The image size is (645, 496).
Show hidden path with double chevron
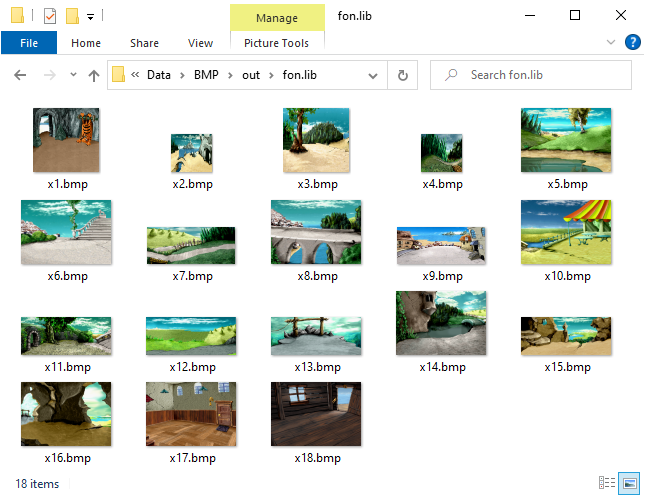[135, 74]
